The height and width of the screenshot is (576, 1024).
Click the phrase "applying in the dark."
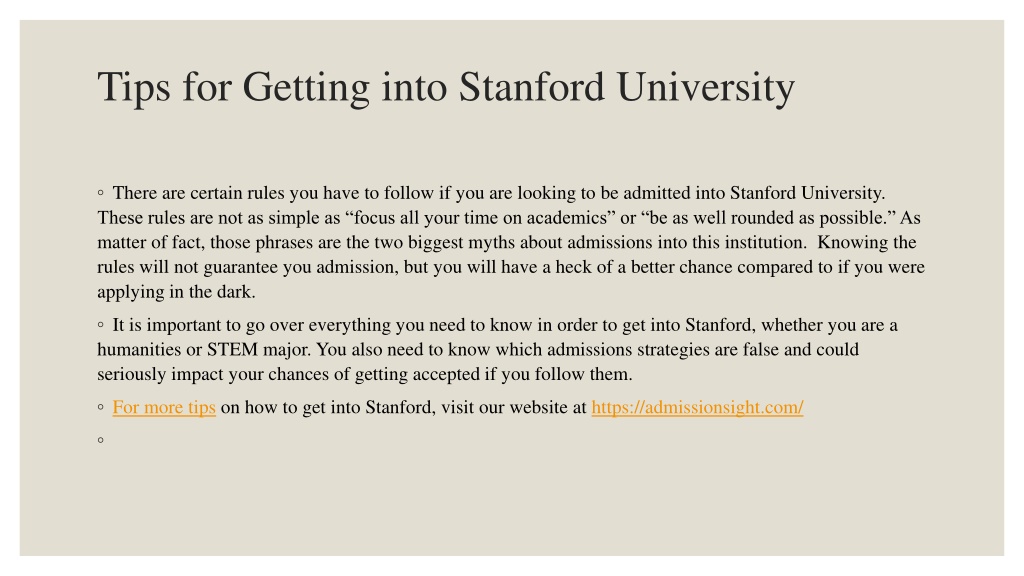point(176,292)
